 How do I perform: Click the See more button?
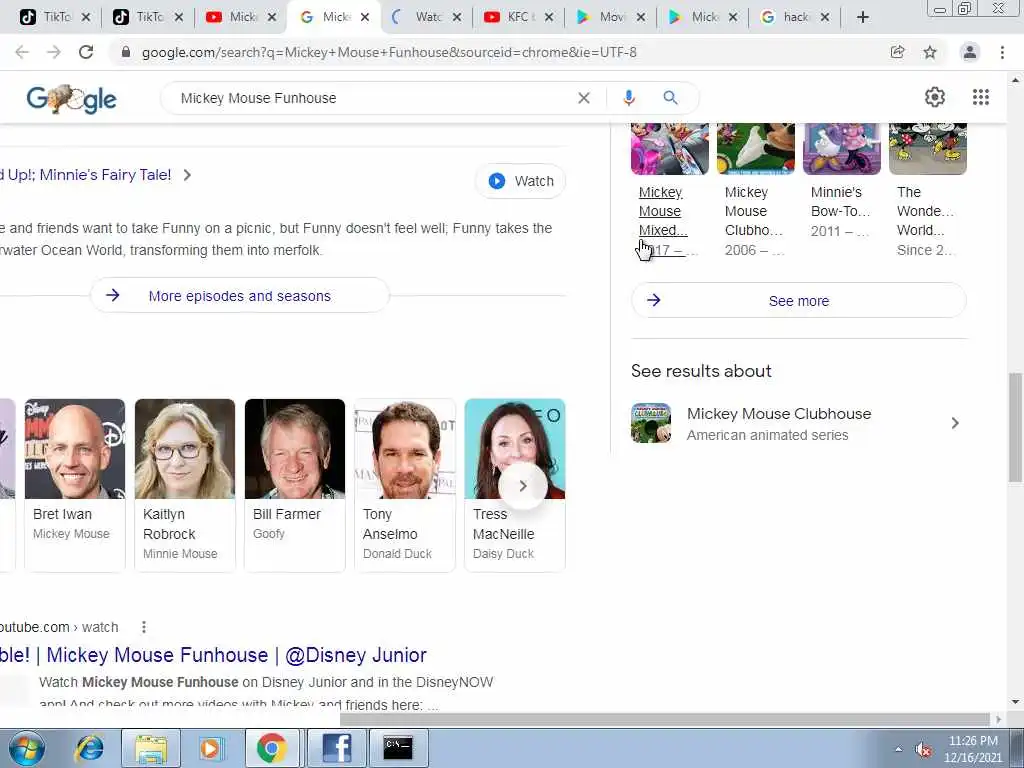pyautogui.click(x=799, y=300)
